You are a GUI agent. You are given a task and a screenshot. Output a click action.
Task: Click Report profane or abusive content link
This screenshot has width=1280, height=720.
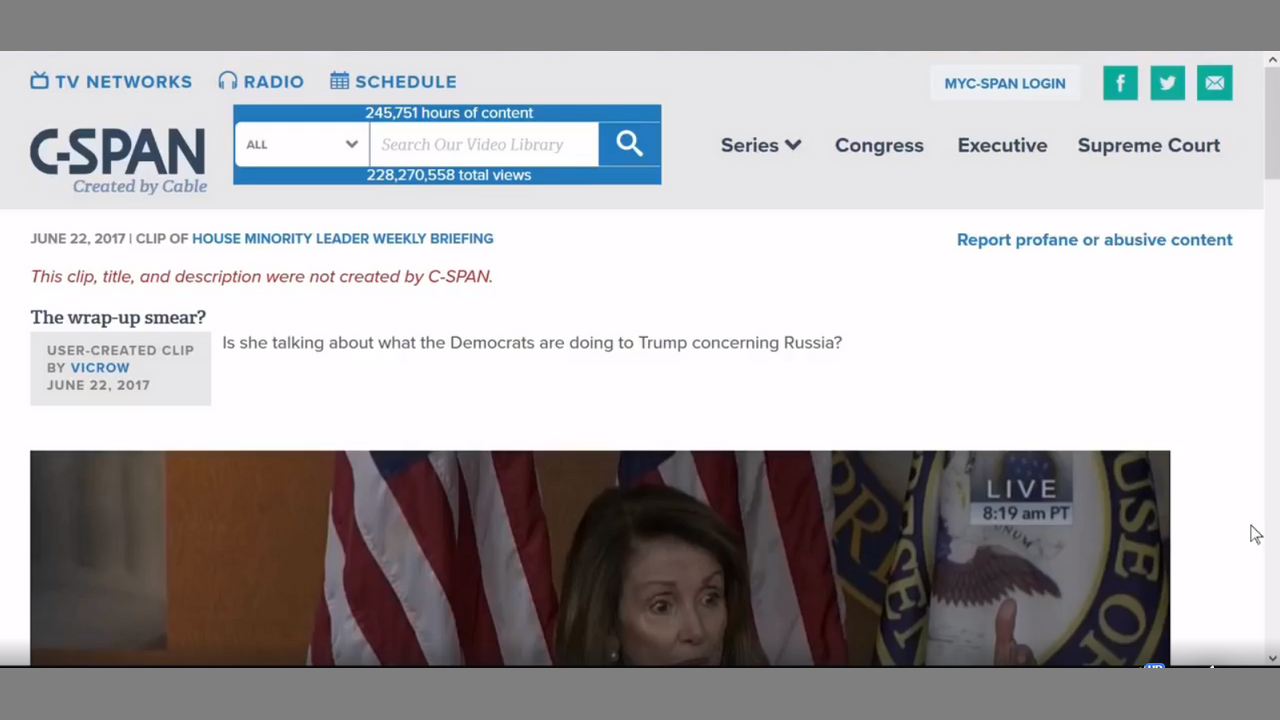(1094, 240)
